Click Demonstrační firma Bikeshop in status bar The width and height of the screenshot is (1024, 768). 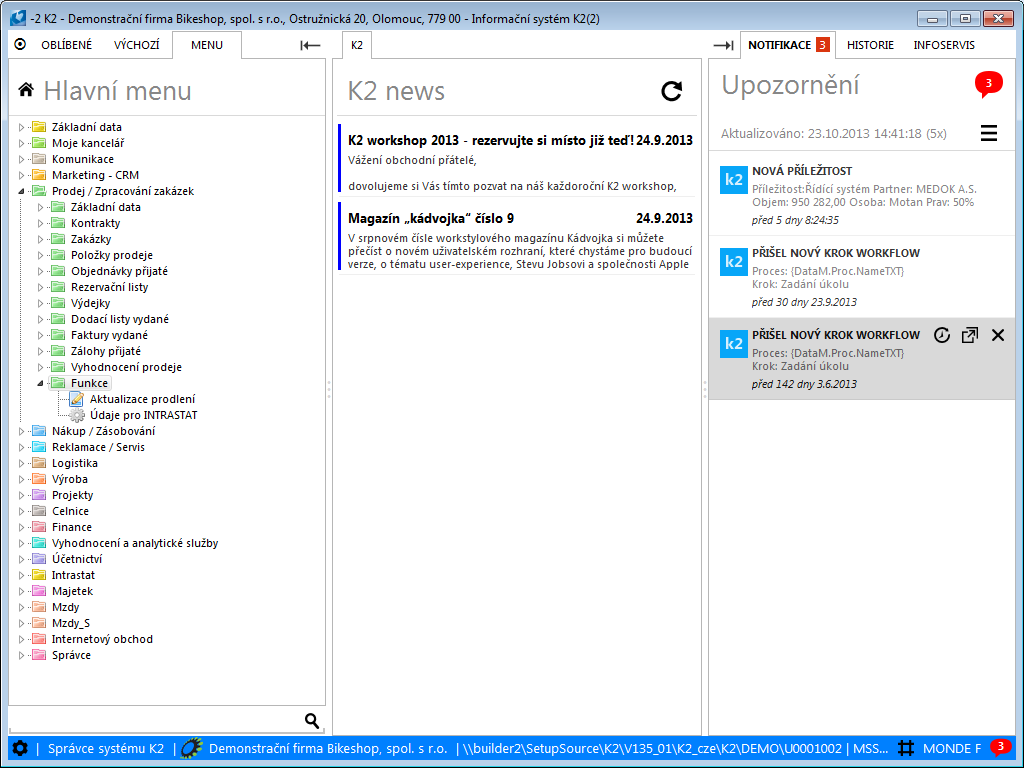pyautogui.click(x=328, y=748)
